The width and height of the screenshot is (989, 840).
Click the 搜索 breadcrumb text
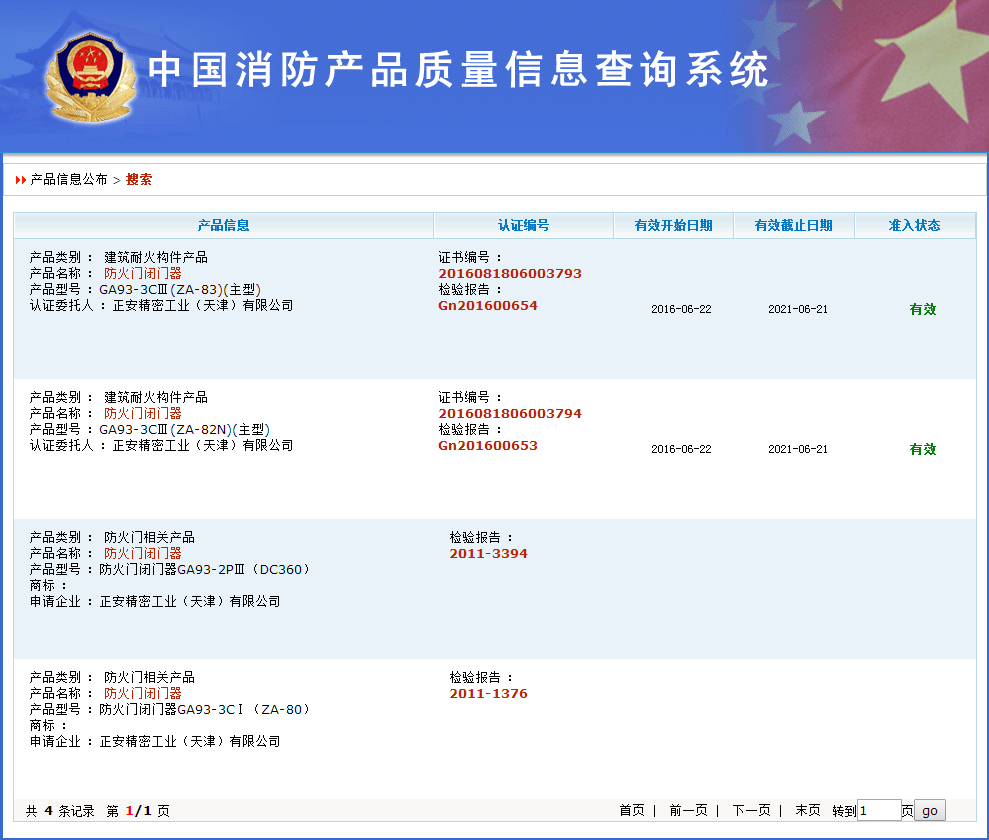coord(139,180)
